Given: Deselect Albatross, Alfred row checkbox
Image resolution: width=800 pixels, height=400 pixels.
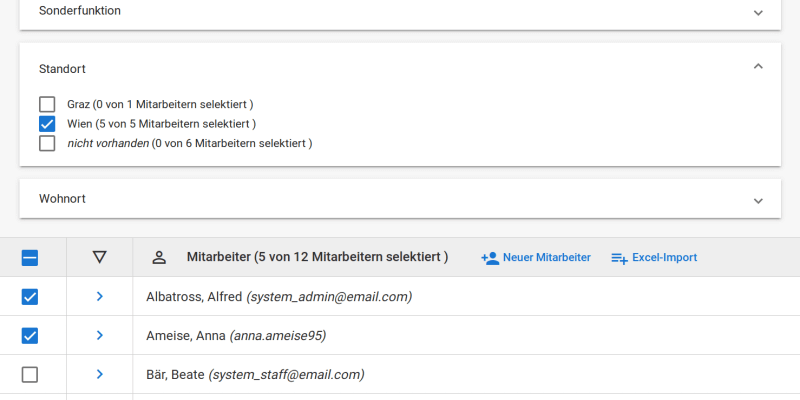Looking at the screenshot, I should click(30, 296).
